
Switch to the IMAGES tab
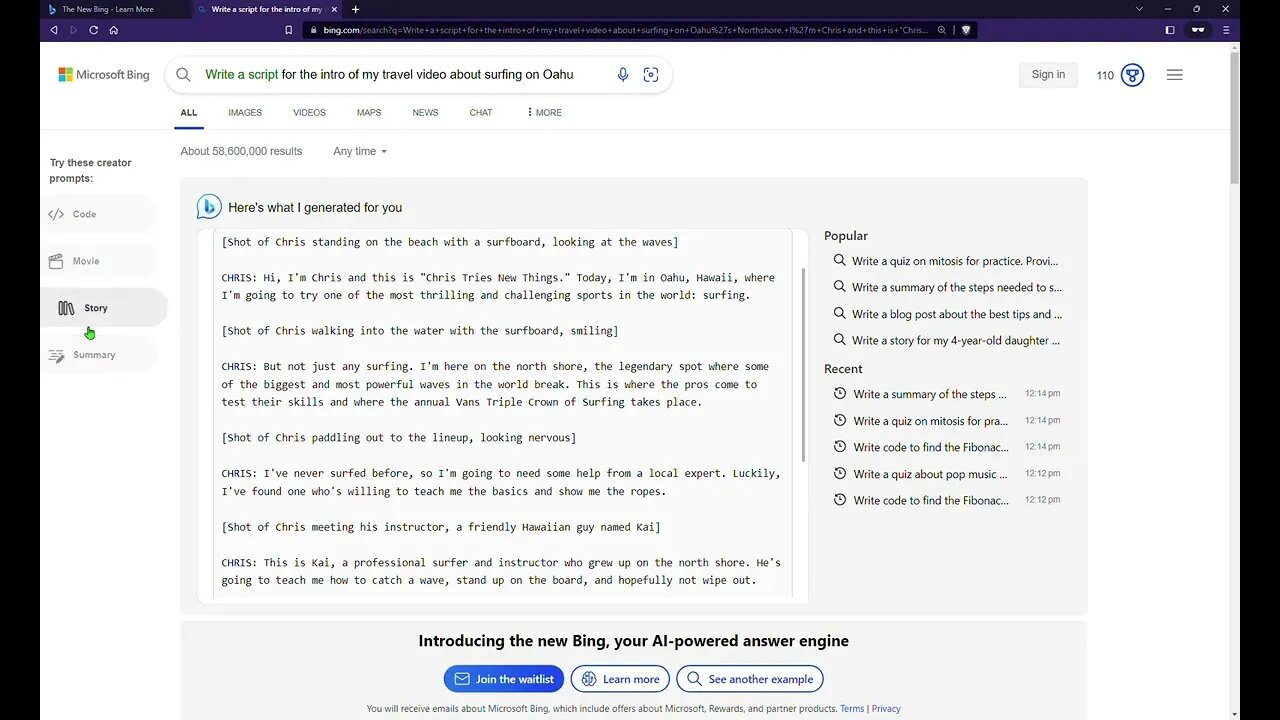click(x=245, y=113)
